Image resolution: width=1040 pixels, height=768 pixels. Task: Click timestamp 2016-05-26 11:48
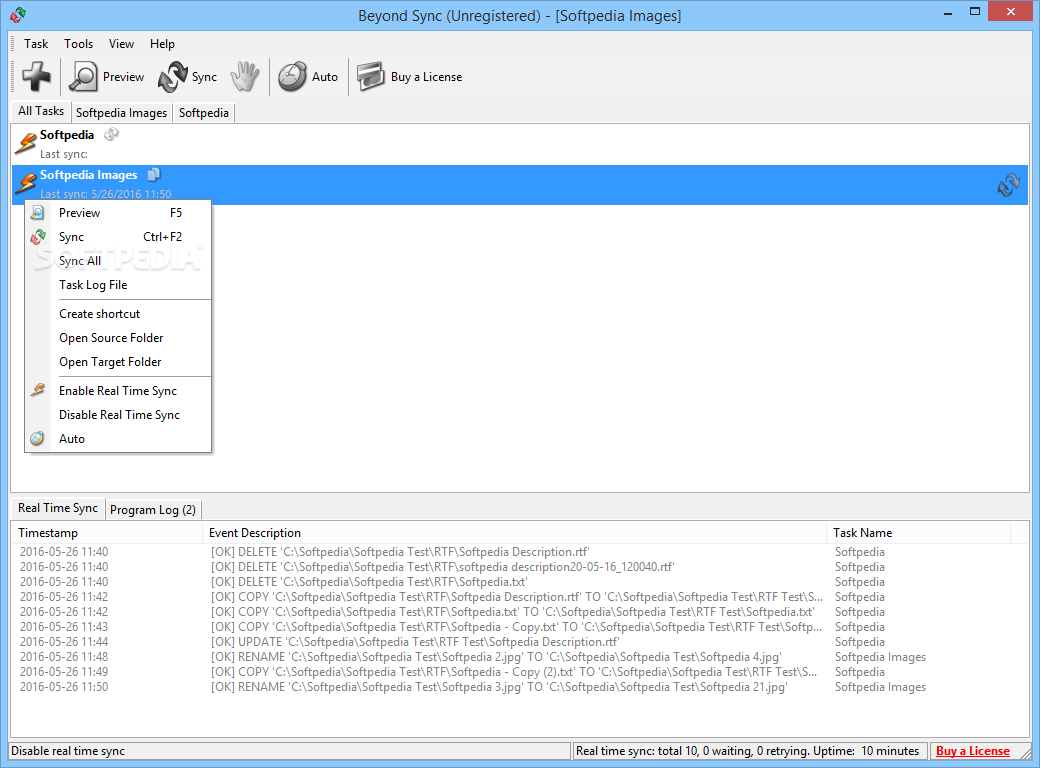[x=64, y=657]
